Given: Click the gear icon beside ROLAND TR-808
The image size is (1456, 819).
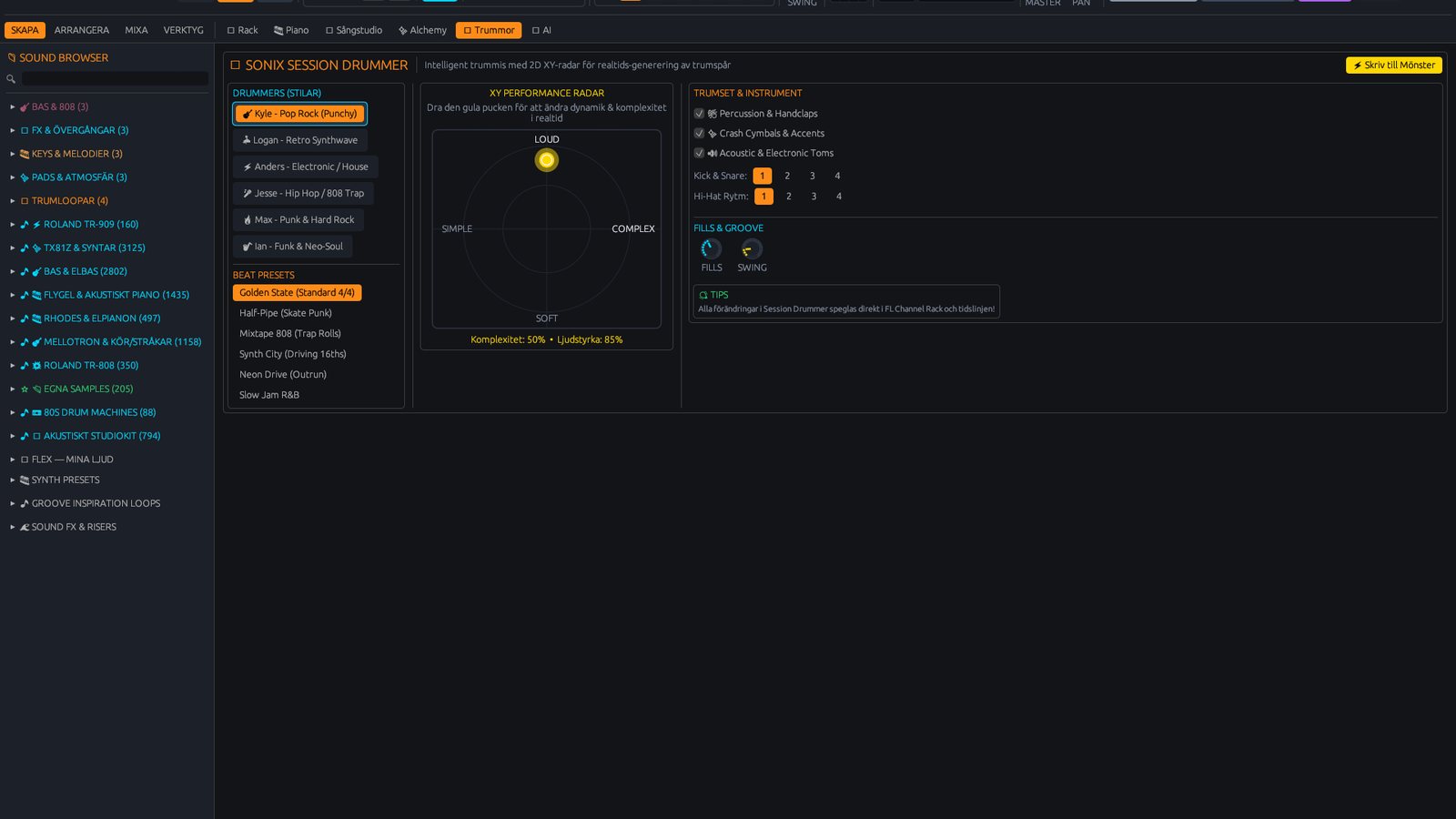Looking at the screenshot, I should tap(36, 366).
